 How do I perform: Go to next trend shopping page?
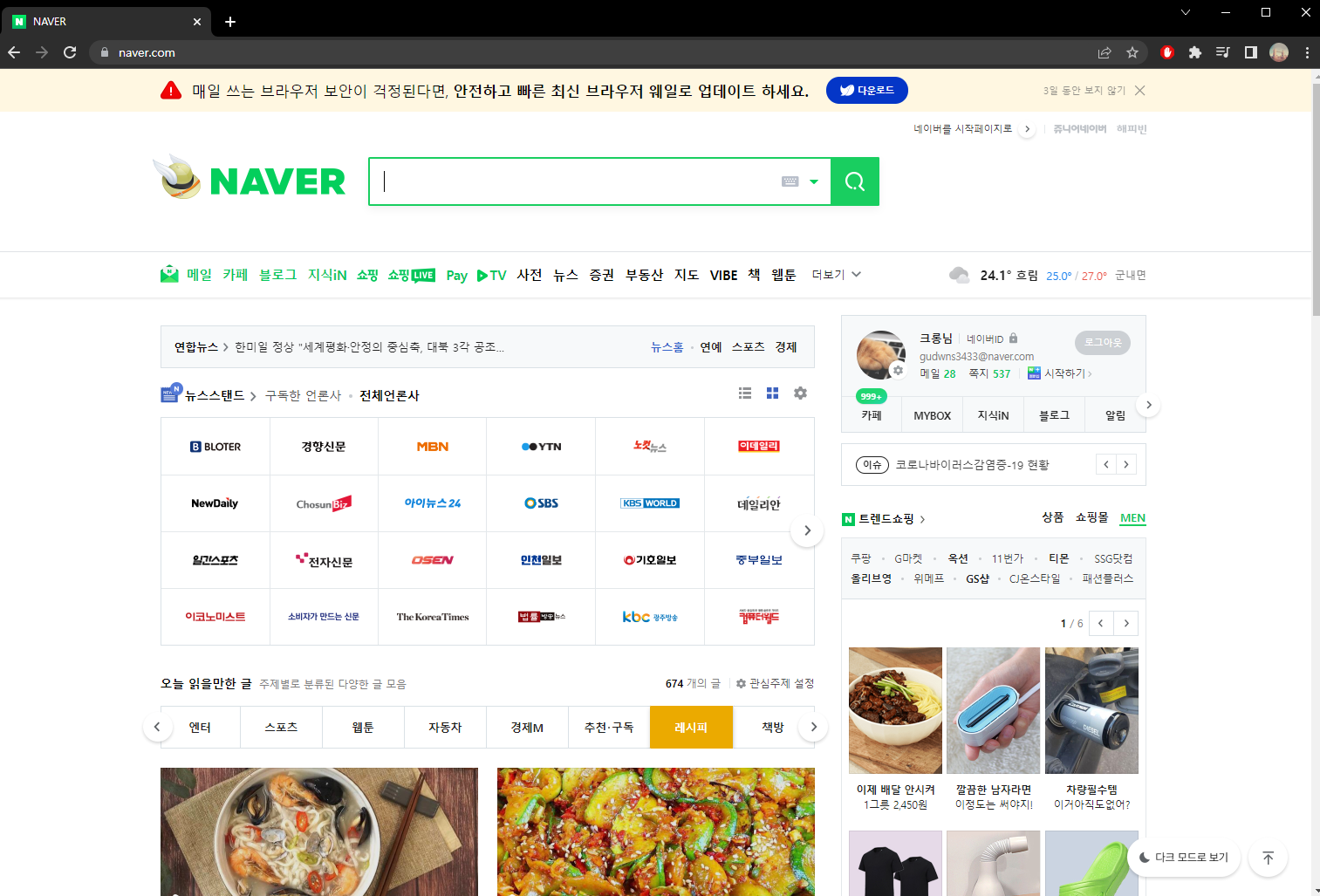click(x=1126, y=623)
